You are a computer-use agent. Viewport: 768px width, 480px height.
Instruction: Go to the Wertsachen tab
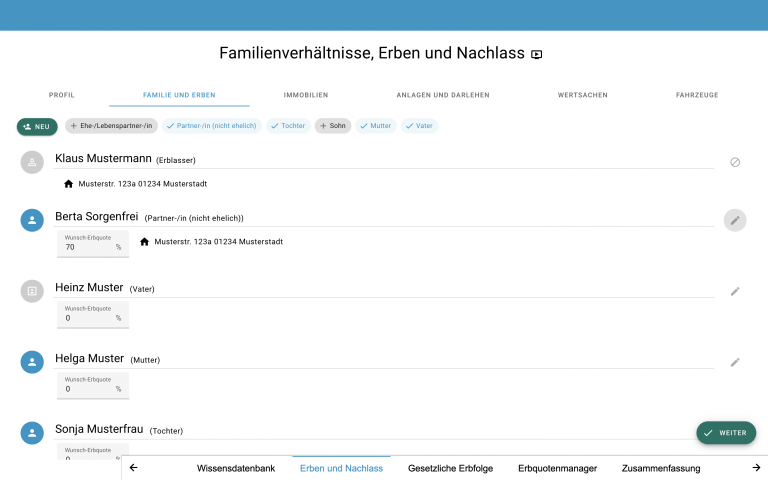[x=582, y=95]
